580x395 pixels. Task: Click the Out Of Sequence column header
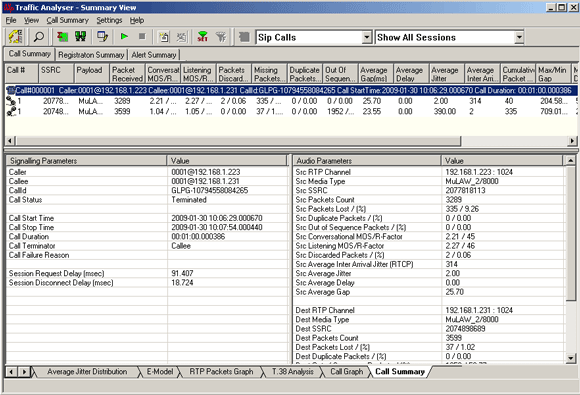coord(340,74)
